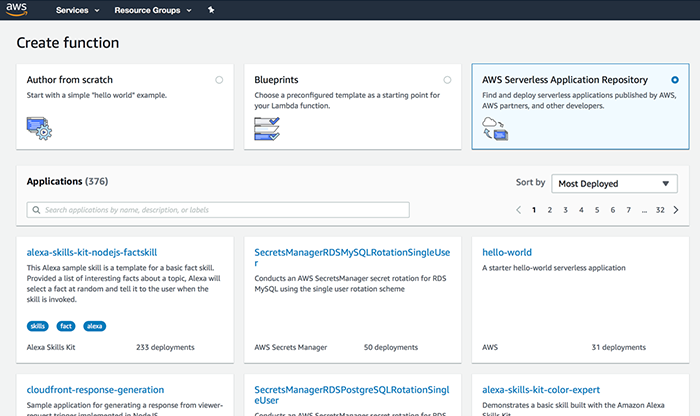700x416 pixels.
Task: Click the Create function page heading
Action: pos(68,43)
